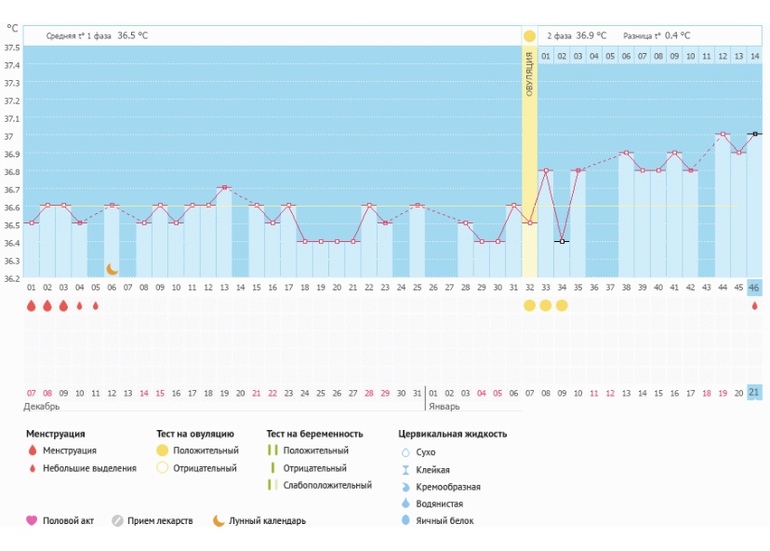Click the yellow circle above the ОВУЛЯЦИЯ column
The width and height of the screenshot is (770, 551).
click(529, 36)
